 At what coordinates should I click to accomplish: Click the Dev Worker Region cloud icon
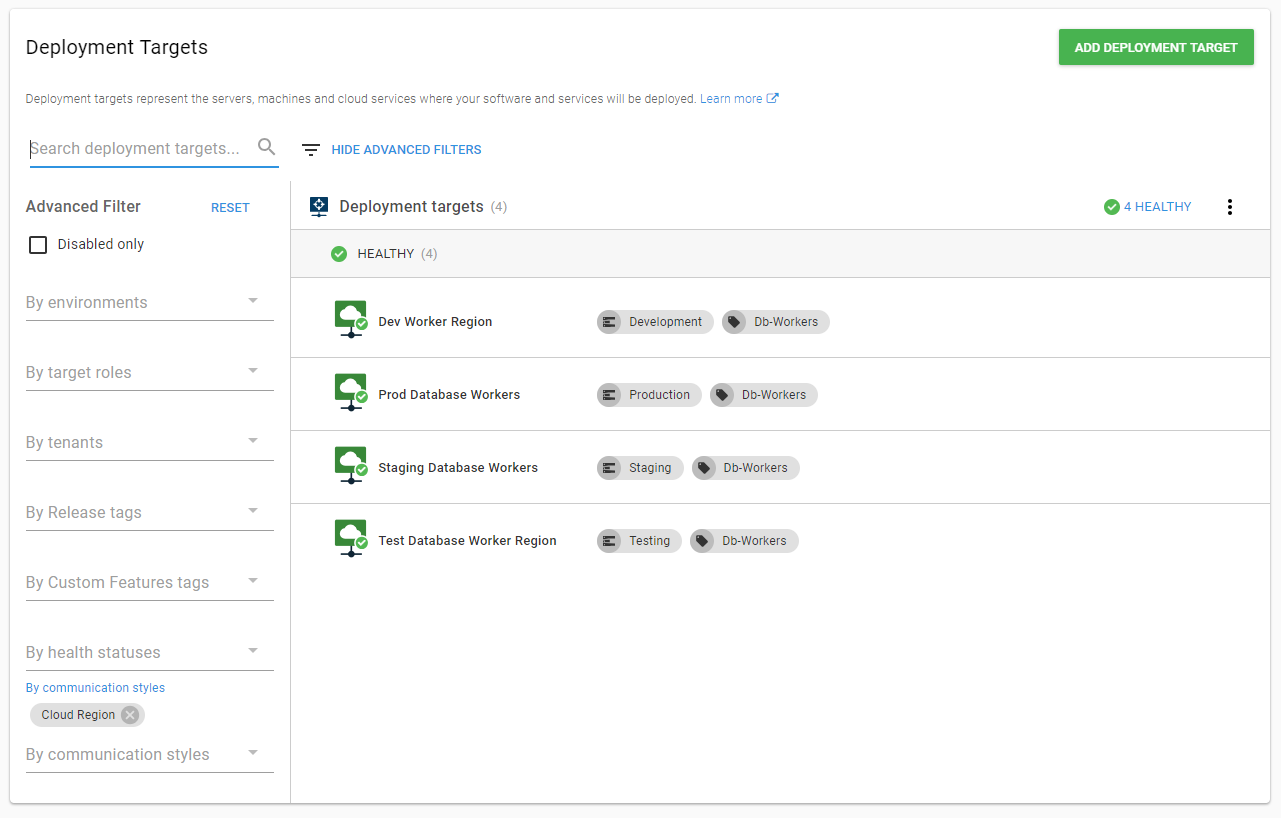click(x=351, y=320)
